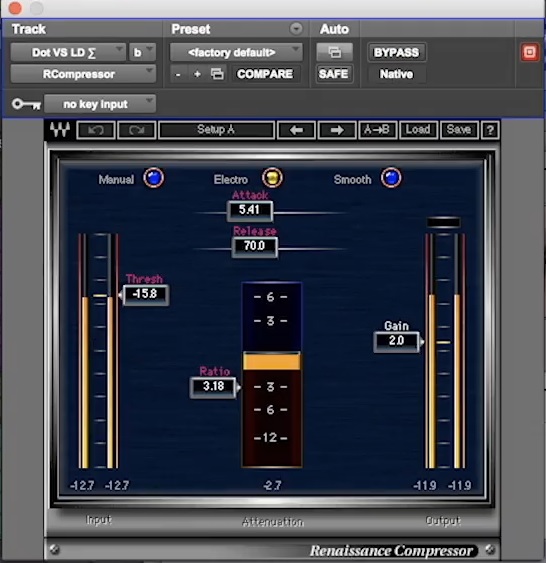Open the no key input dropdown
Image resolution: width=546 pixels, height=563 pixels.
pos(100,104)
